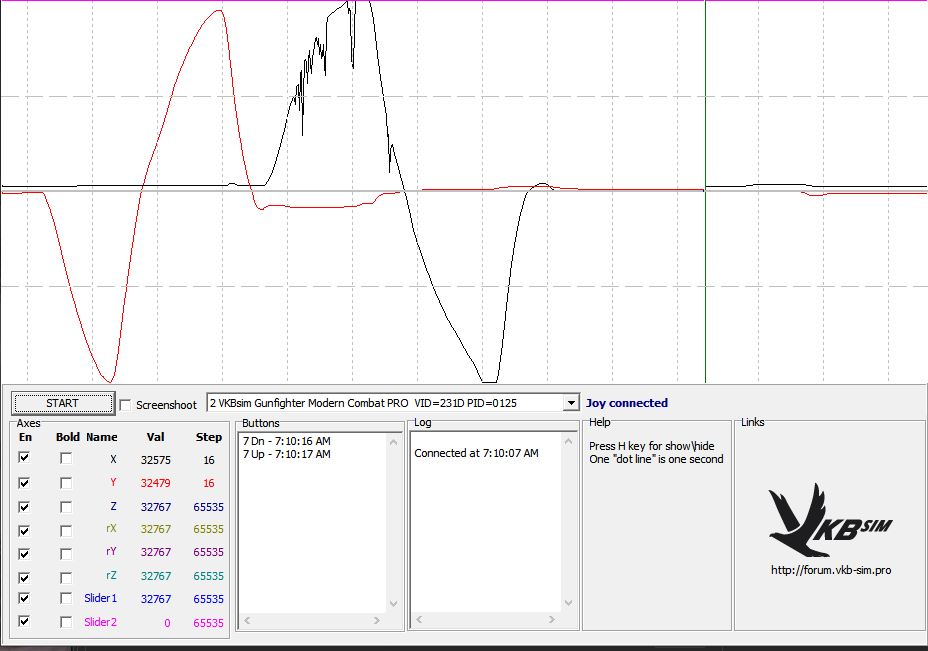
Task: Enable Bold for the rZ axis
Action: pos(66,575)
